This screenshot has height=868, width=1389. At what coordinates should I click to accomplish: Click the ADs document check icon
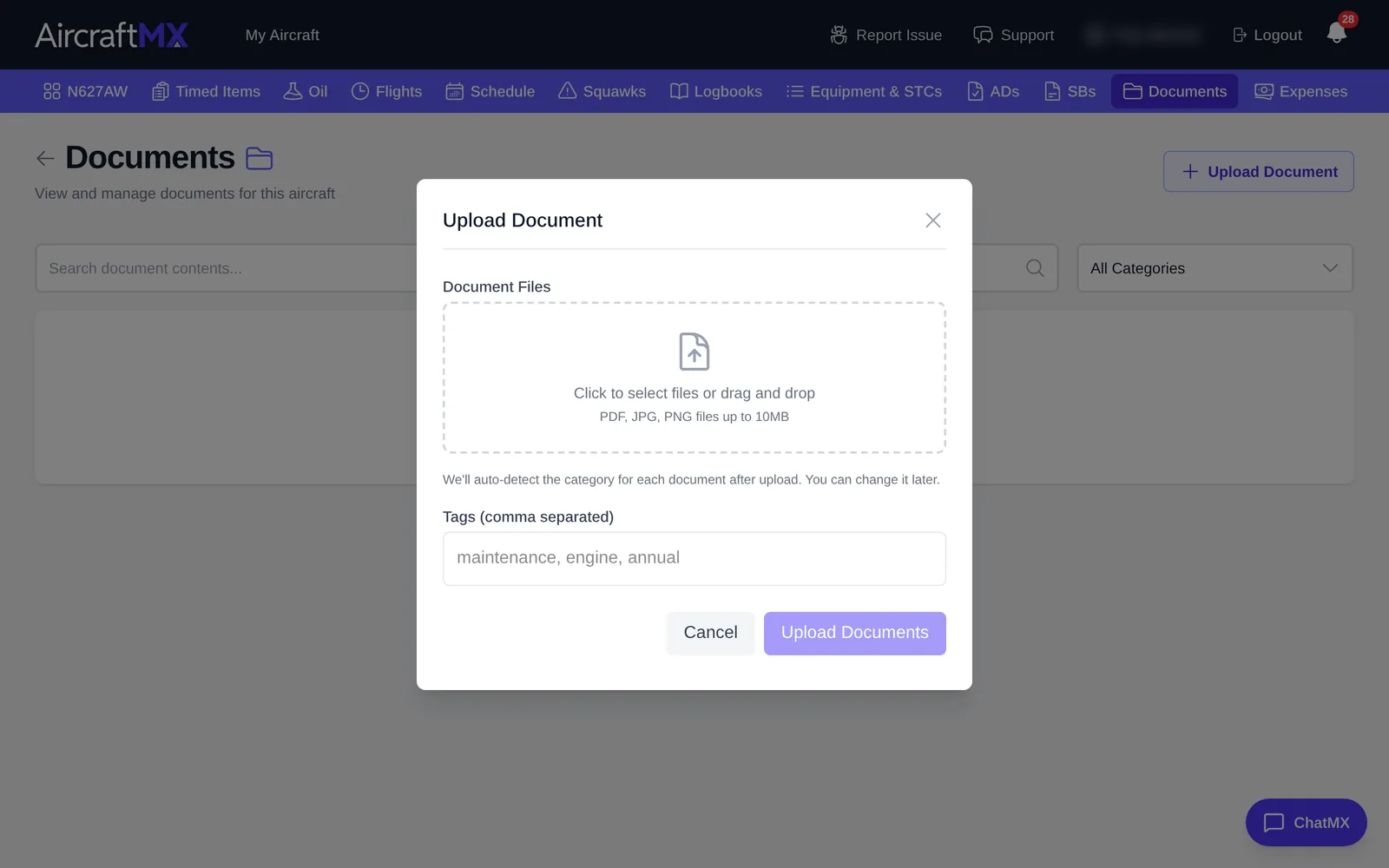coord(975,91)
